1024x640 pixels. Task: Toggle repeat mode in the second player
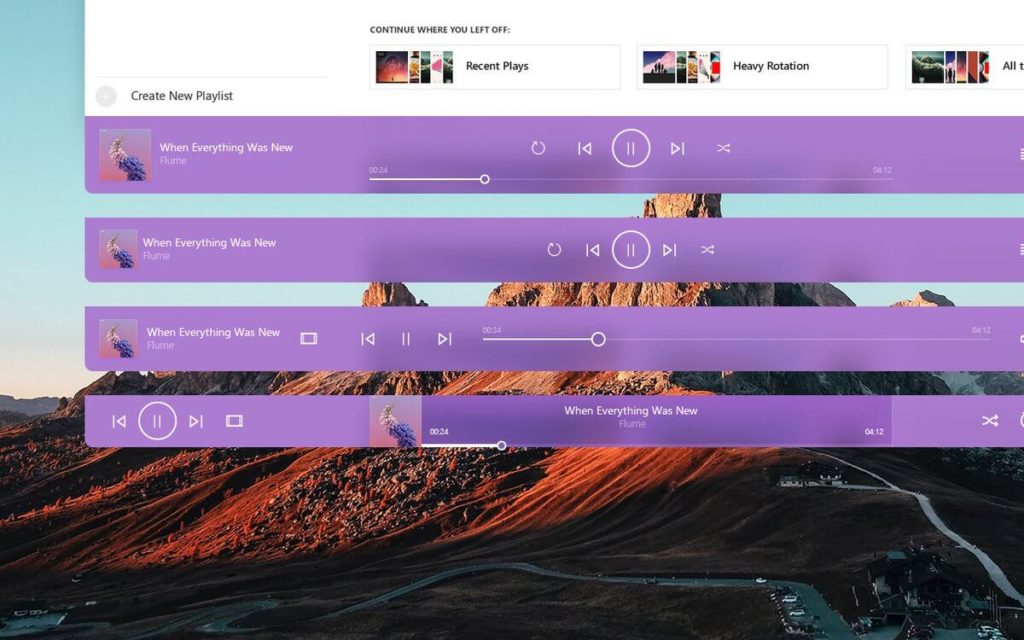click(554, 250)
